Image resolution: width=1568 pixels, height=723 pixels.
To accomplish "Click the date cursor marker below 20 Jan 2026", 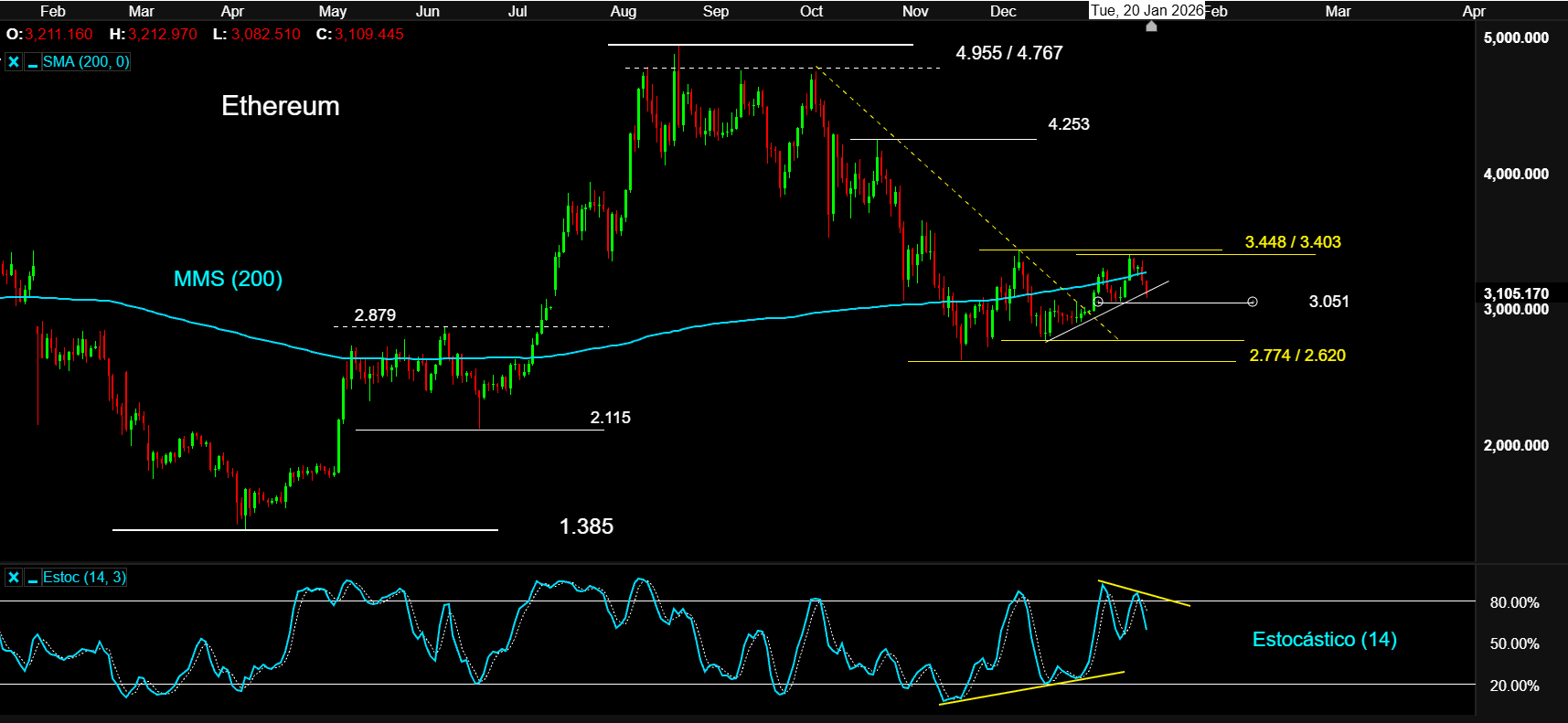I will [1151, 27].
